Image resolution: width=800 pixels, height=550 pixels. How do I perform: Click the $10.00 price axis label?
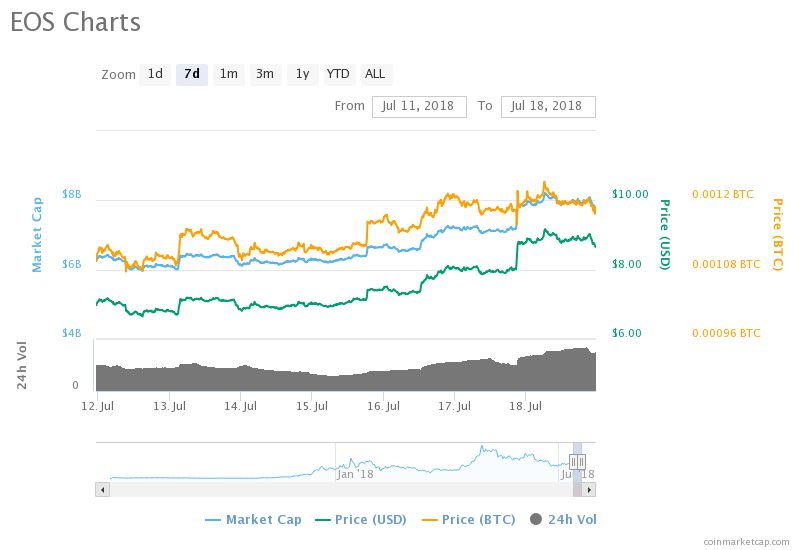pos(630,194)
